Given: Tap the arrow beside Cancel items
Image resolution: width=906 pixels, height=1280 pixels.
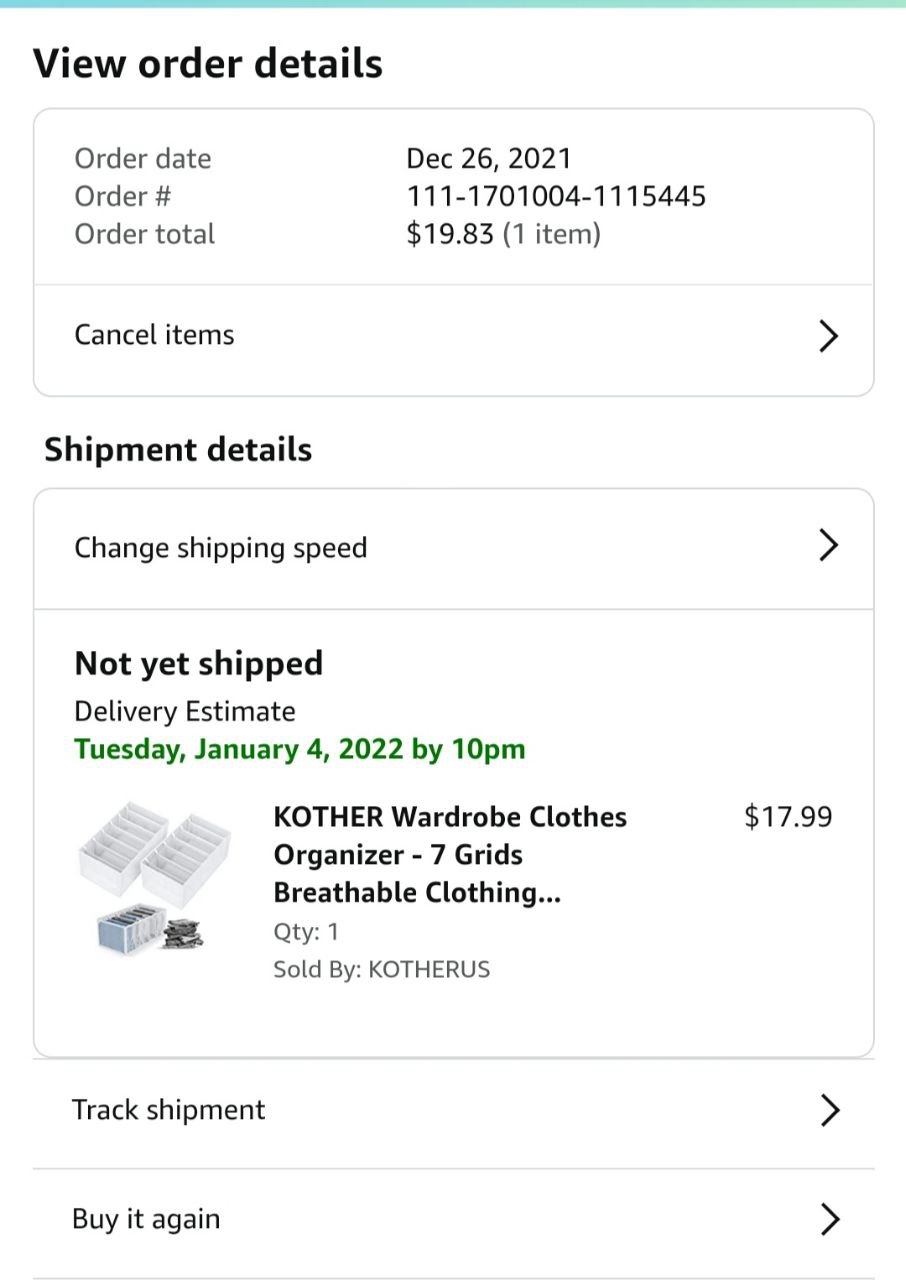Looking at the screenshot, I should (828, 336).
